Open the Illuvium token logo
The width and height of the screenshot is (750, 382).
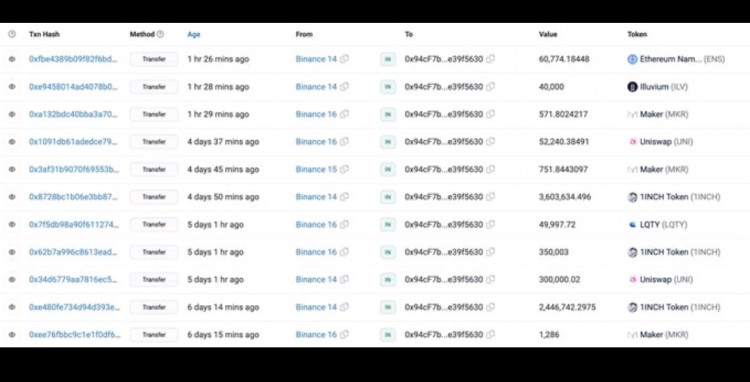pos(632,87)
